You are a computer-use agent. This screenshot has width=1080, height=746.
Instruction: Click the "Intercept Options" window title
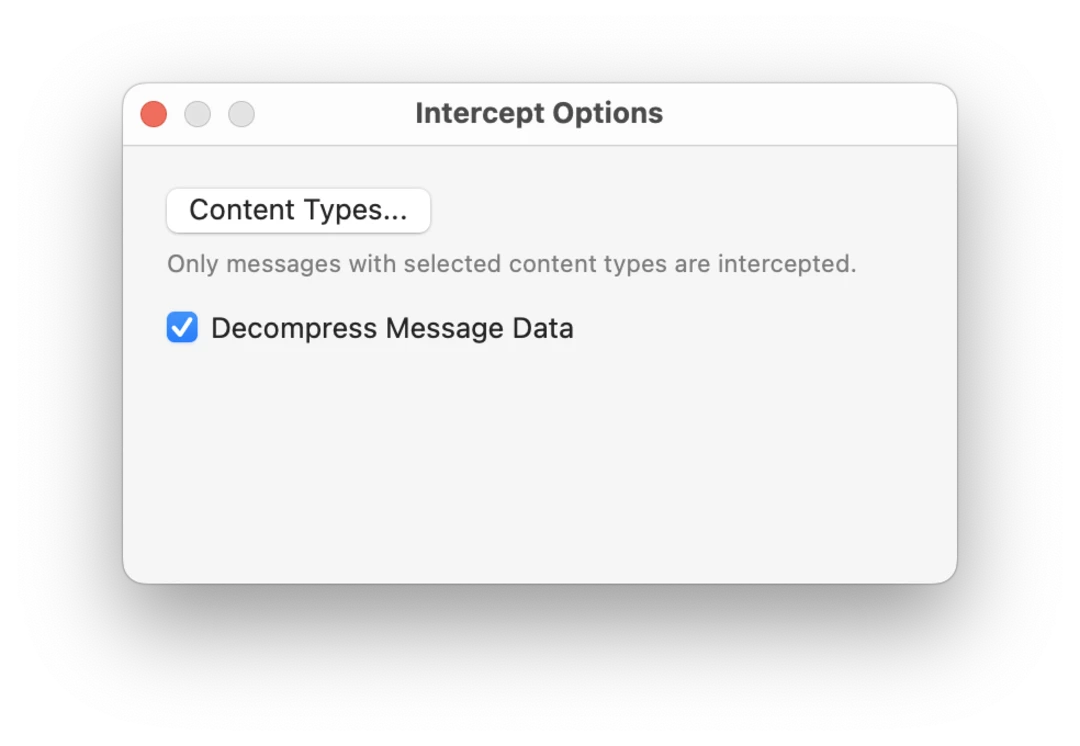(x=539, y=113)
